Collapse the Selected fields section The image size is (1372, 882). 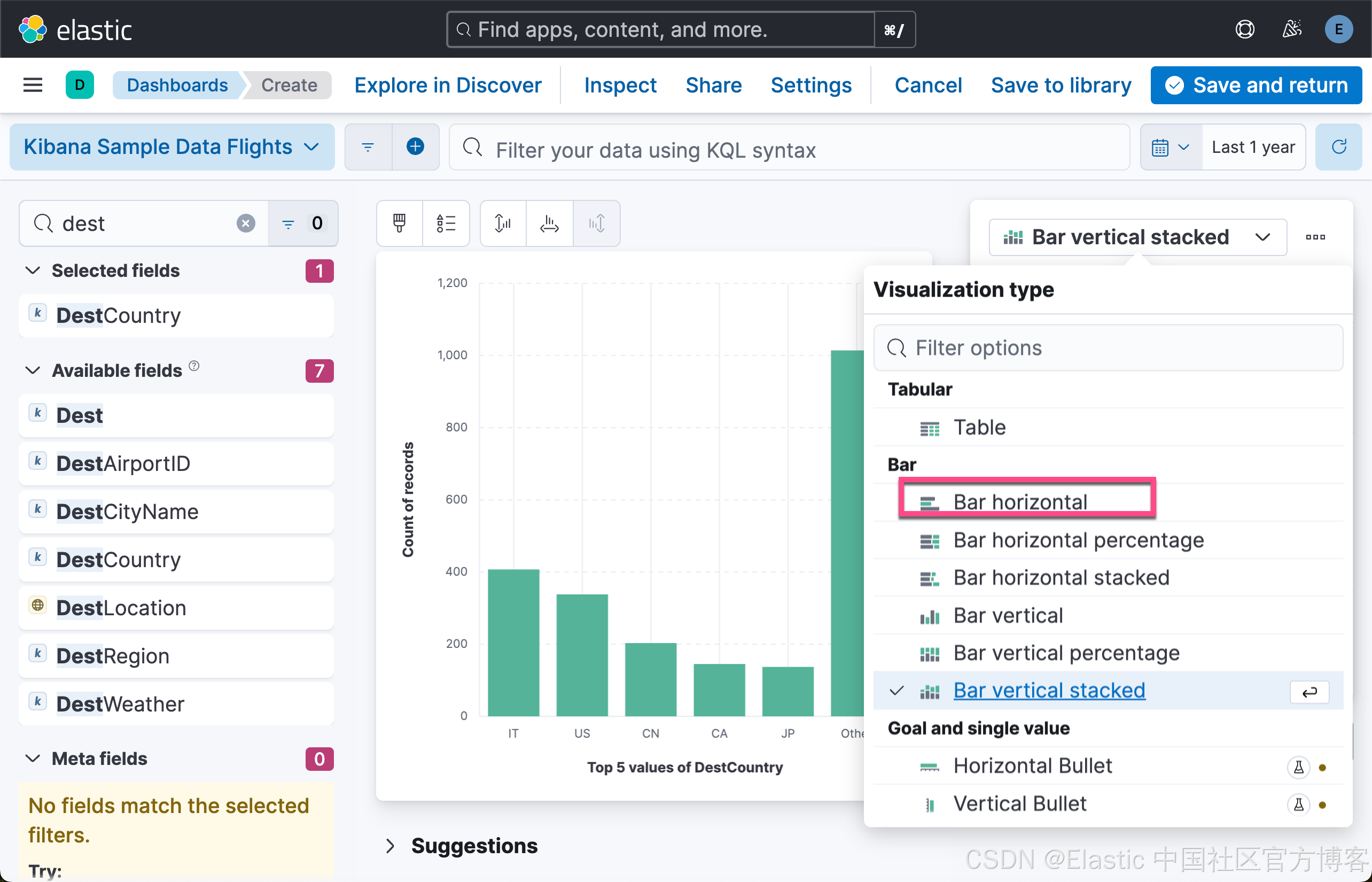pyautogui.click(x=33, y=270)
